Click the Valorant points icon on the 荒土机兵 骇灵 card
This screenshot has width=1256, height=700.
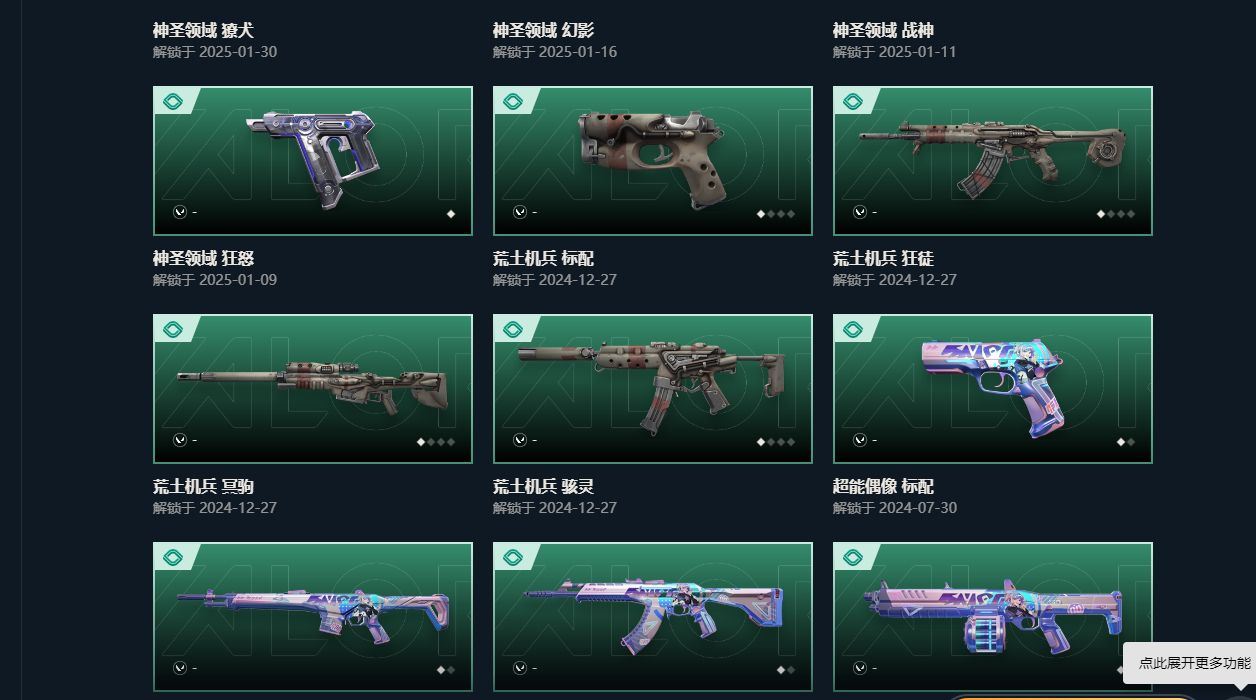tap(520, 440)
